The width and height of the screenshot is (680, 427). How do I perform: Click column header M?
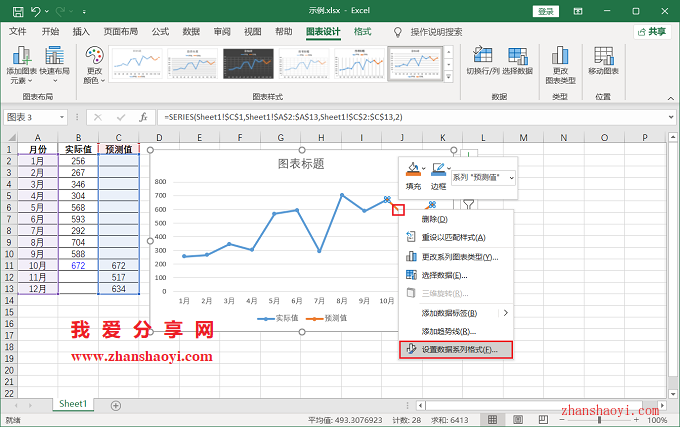tap(523, 137)
